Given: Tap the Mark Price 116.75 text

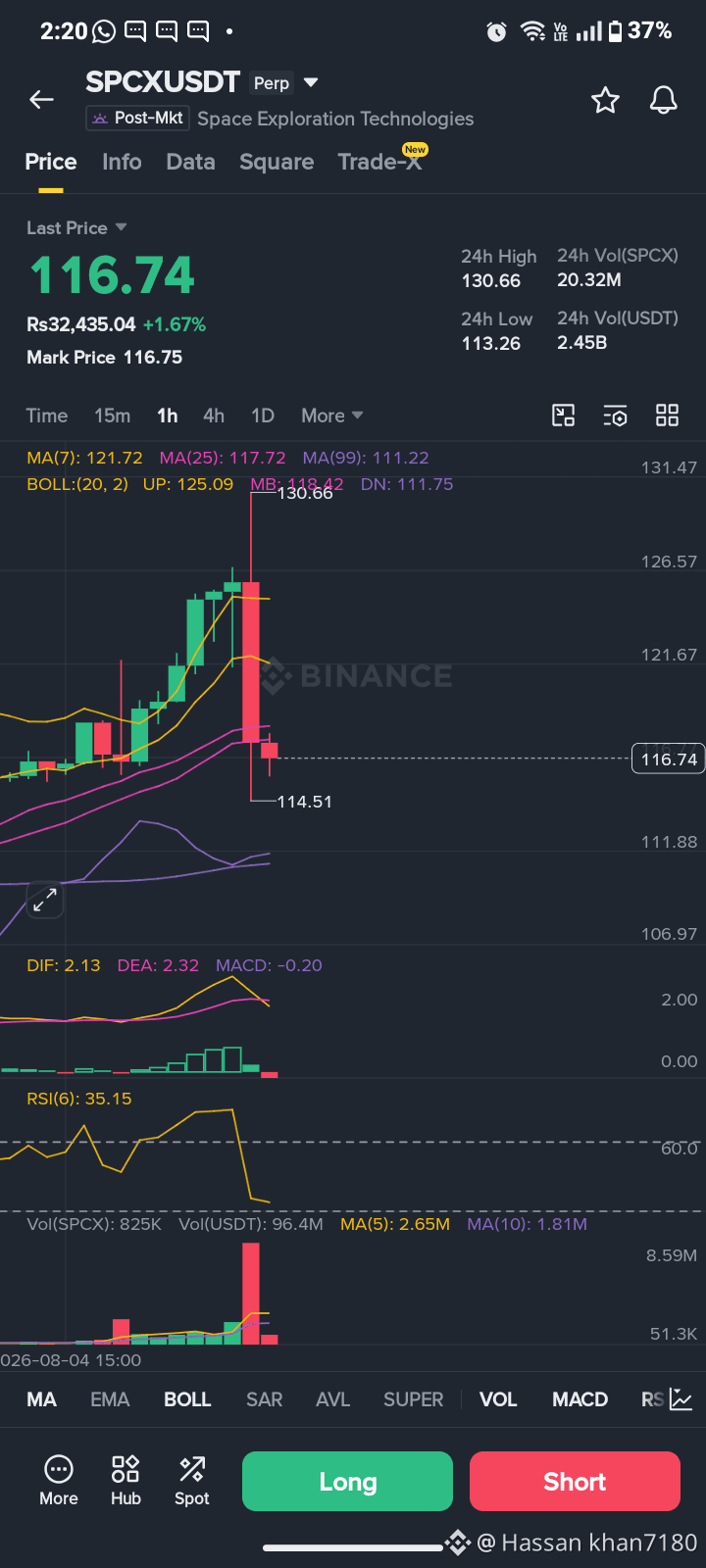Looking at the screenshot, I should tap(105, 358).
